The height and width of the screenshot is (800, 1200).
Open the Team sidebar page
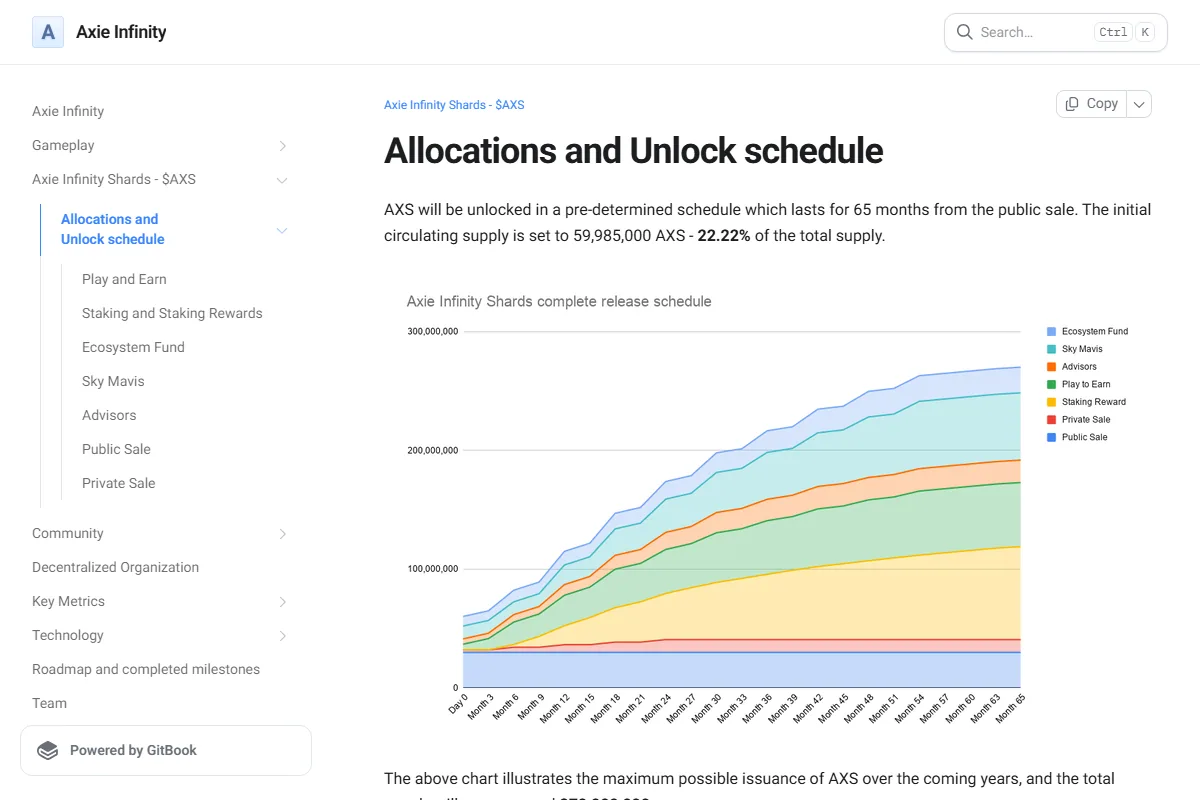coord(49,703)
